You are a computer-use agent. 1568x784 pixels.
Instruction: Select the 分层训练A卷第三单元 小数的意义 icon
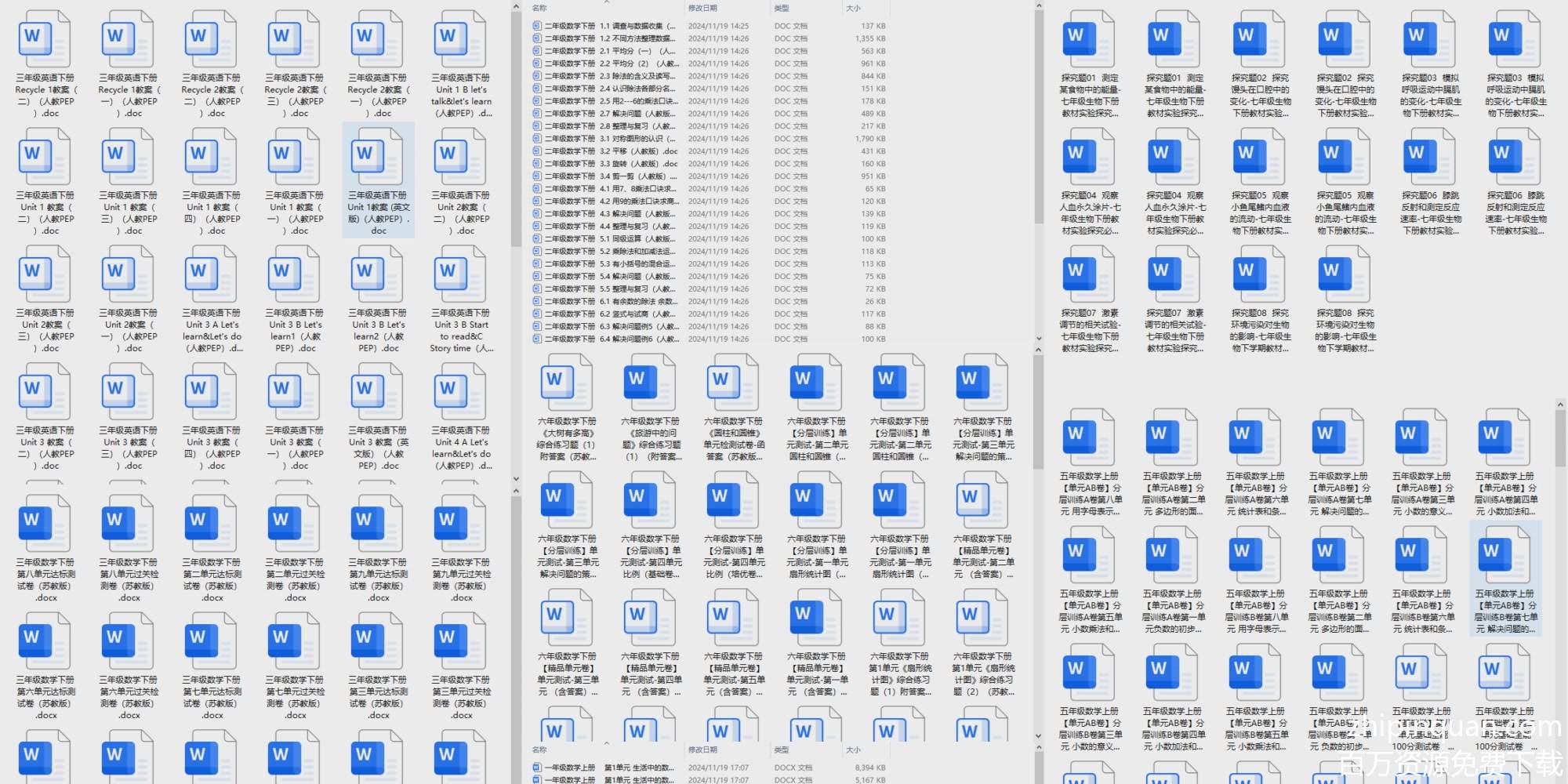pos(1422,437)
